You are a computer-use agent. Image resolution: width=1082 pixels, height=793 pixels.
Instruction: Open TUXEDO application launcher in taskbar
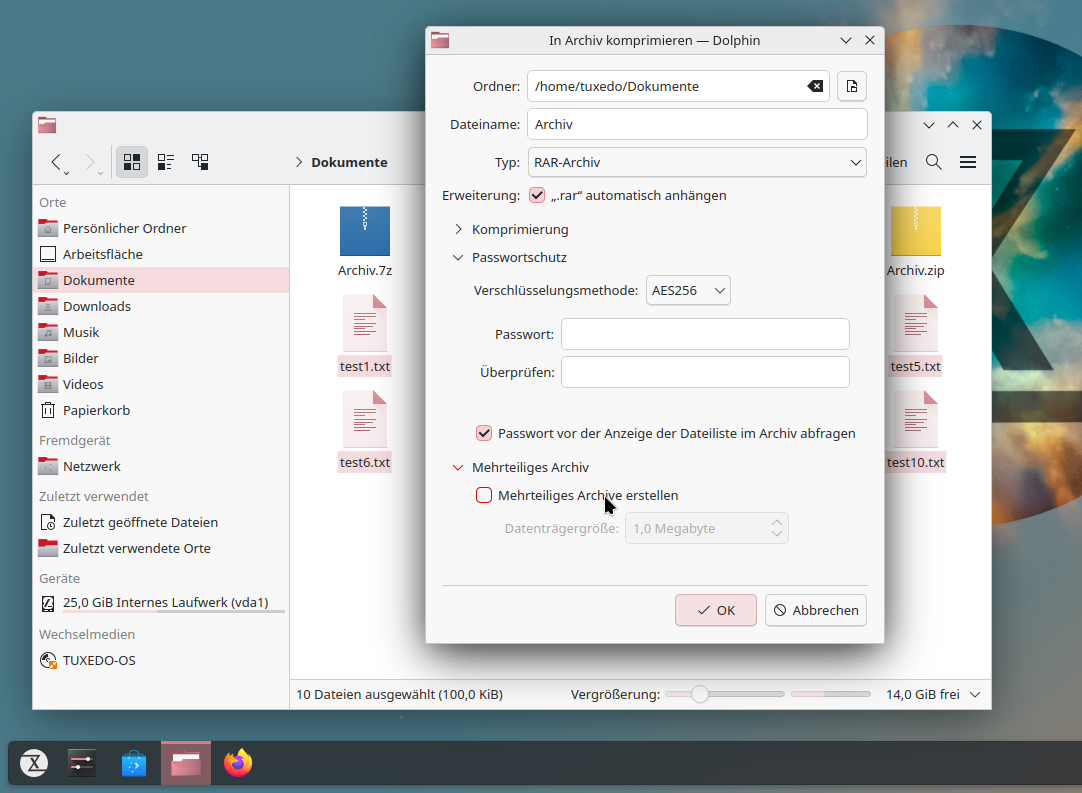(34, 763)
